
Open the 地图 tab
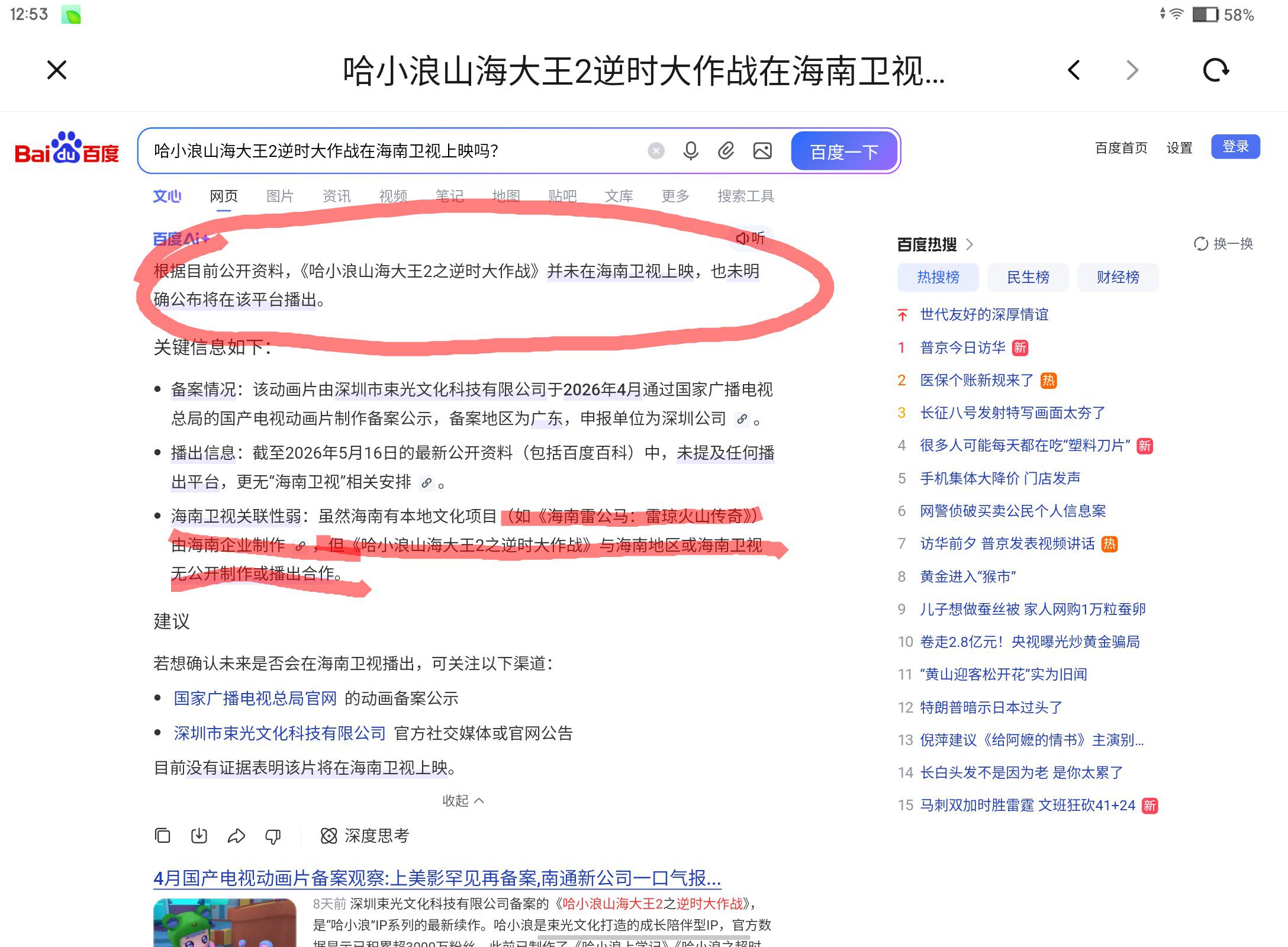506,196
